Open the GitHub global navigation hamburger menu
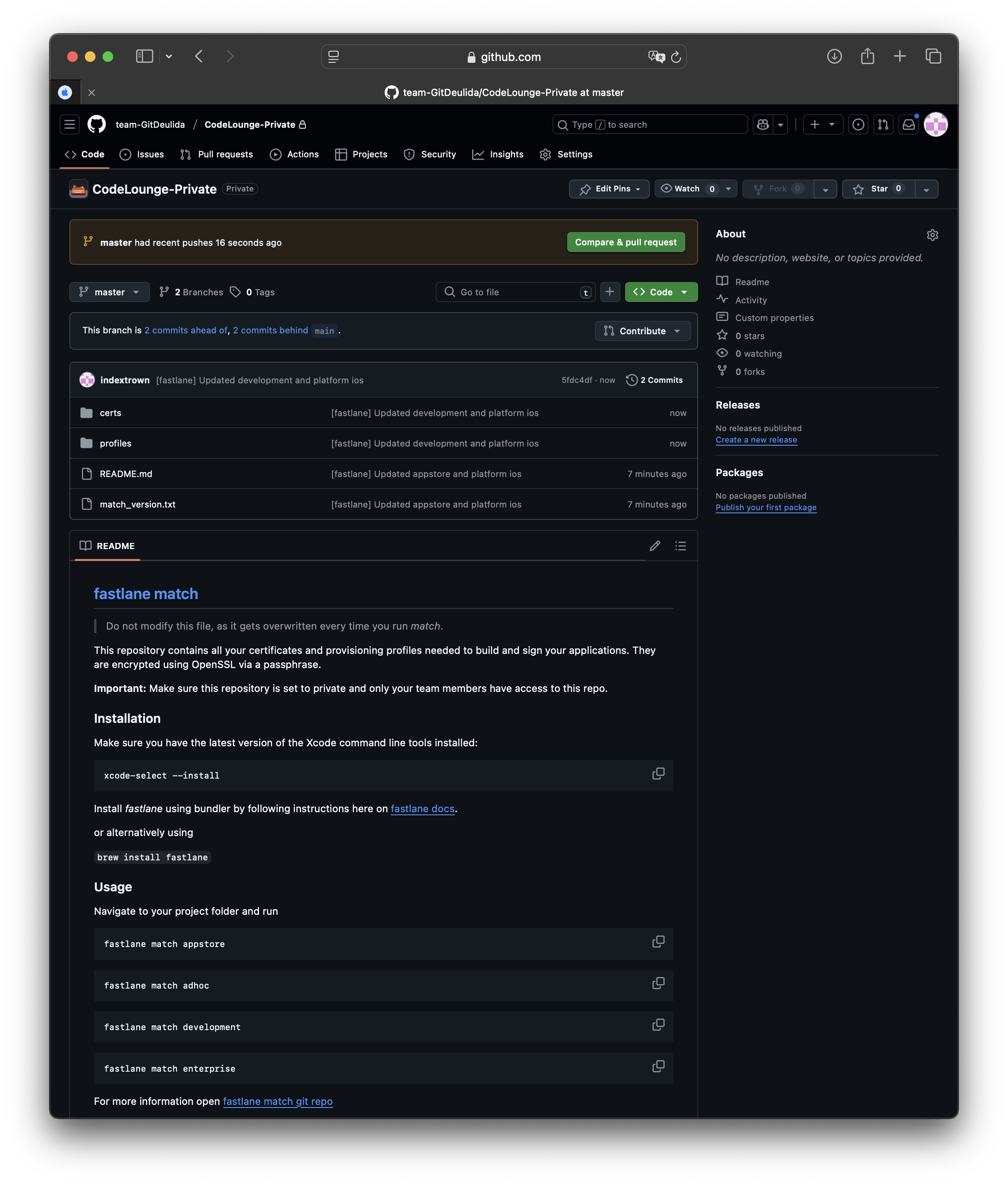This screenshot has height=1184, width=1008. tap(70, 125)
